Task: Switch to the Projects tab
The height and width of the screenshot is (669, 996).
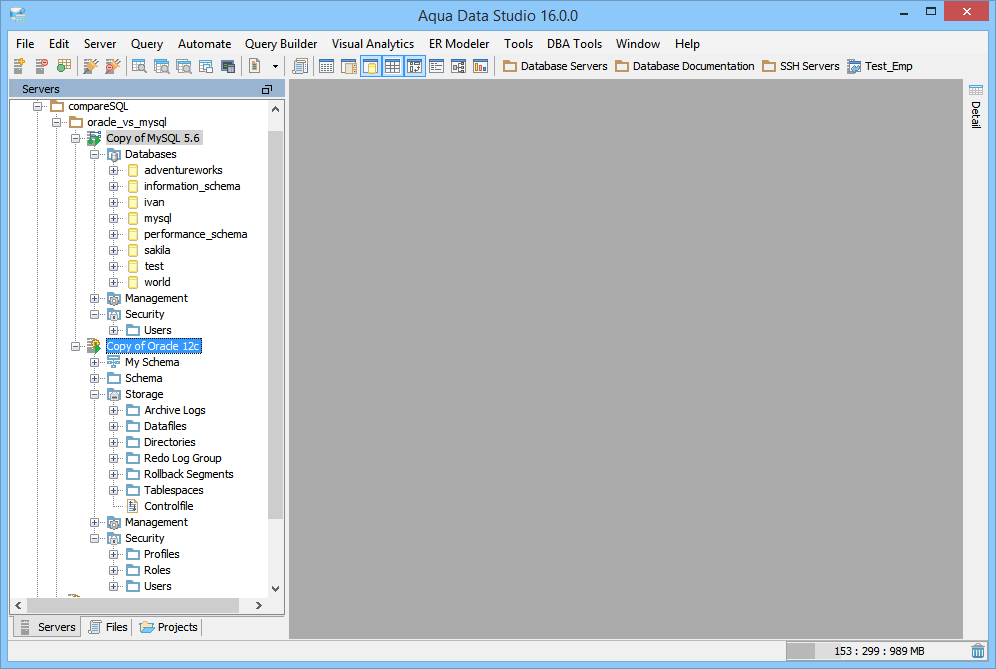Action: coord(168,627)
